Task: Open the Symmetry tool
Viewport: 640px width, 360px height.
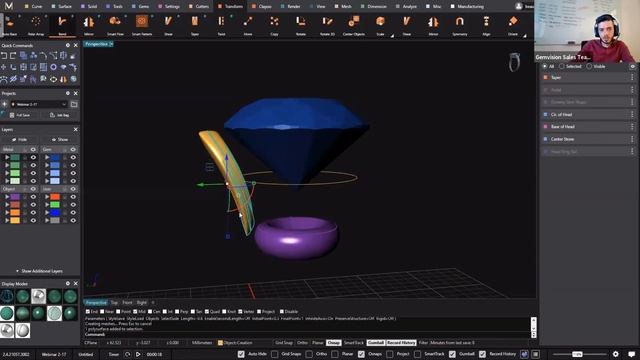Action: coord(460,25)
